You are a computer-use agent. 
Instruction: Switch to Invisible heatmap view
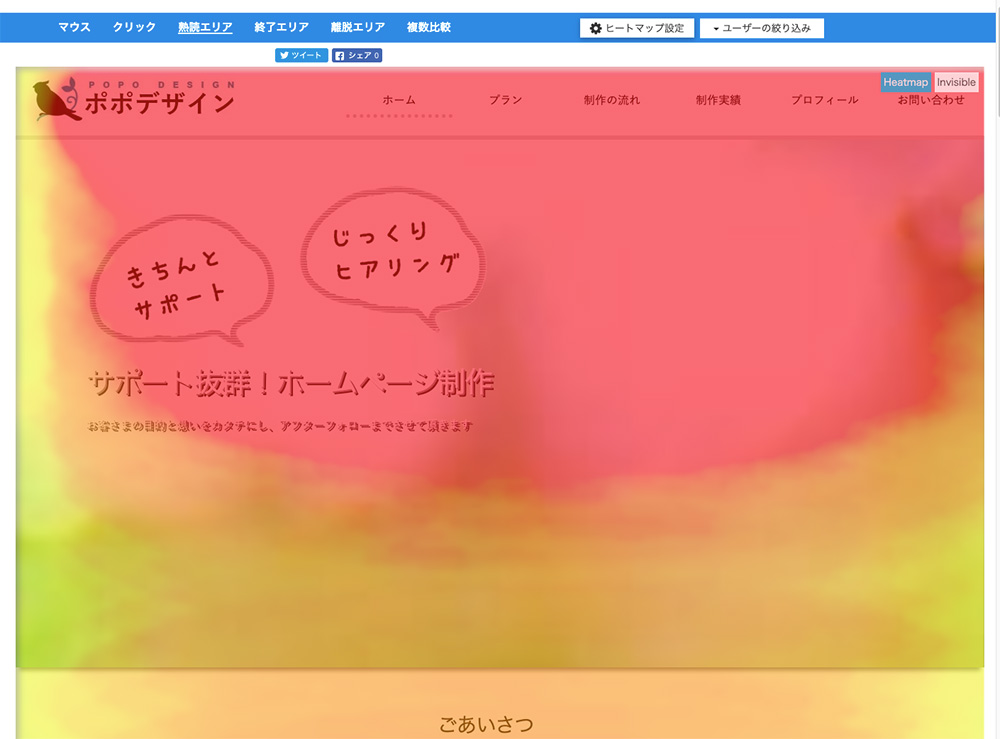point(955,82)
